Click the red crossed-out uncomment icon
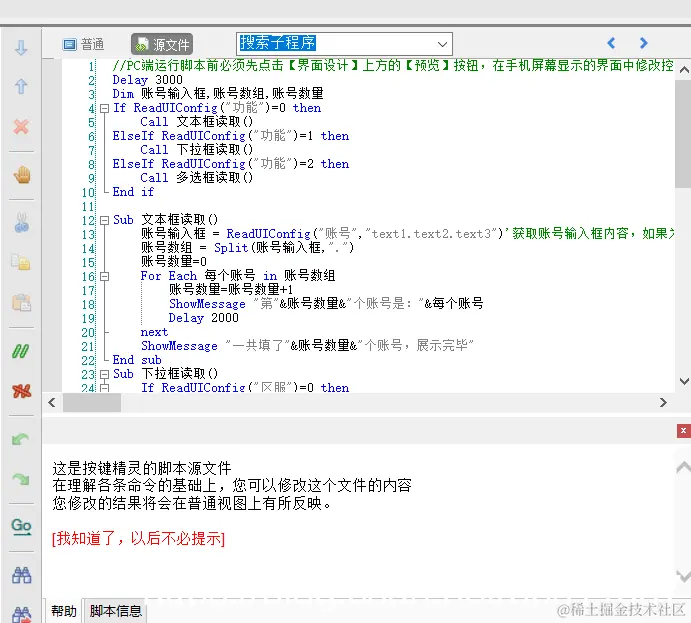The width and height of the screenshot is (691, 623). [x=22, y=391]
